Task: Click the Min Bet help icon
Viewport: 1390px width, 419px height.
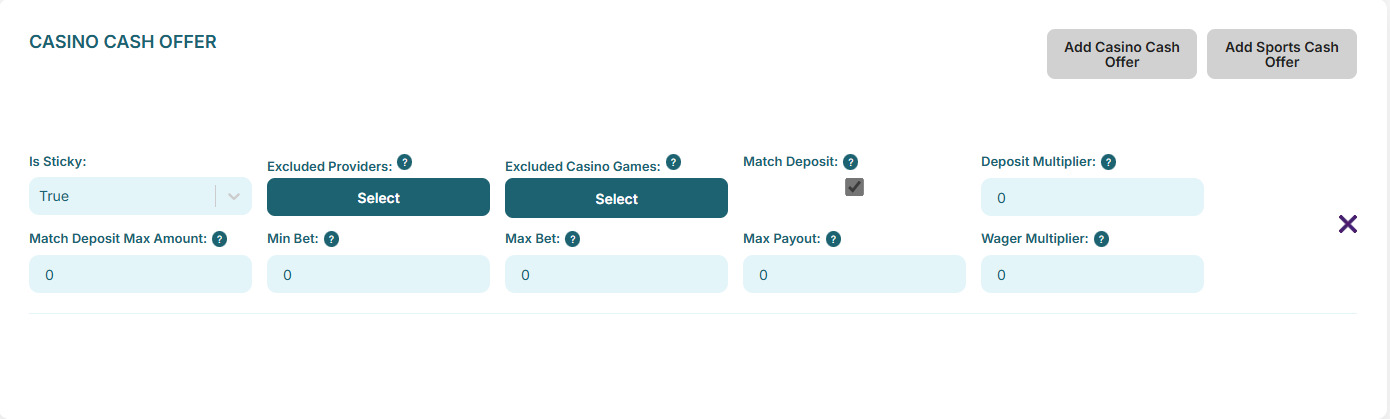Action: pyautogui.click(x=331, y=239)
